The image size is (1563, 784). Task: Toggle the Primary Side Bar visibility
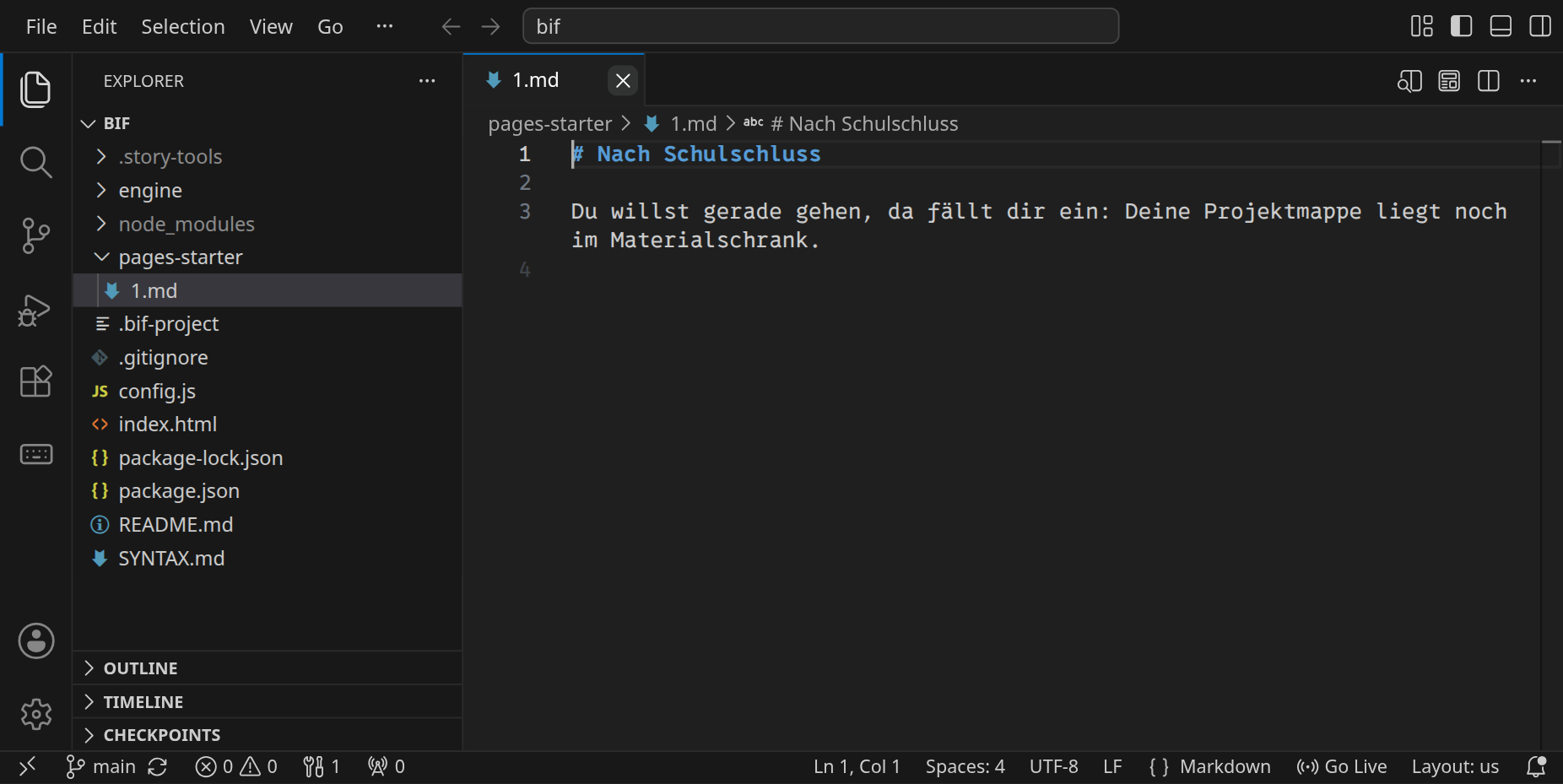coord(1462,26)
